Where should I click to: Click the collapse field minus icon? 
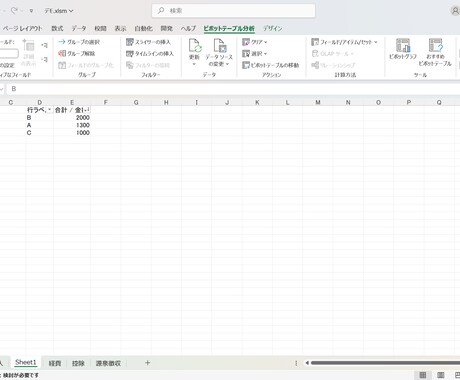tap(44, 59)
